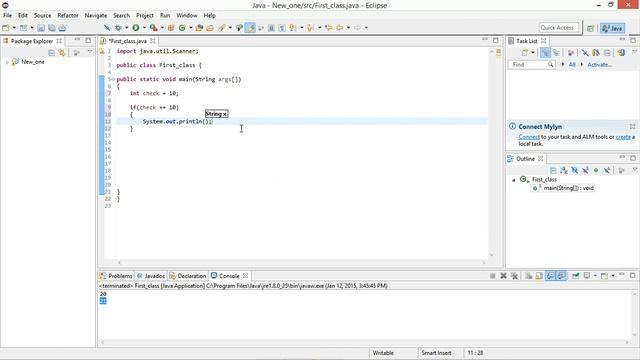Click Clear Console icon
The height and width of the screenshot is (360, 640).
pos(528,276)
